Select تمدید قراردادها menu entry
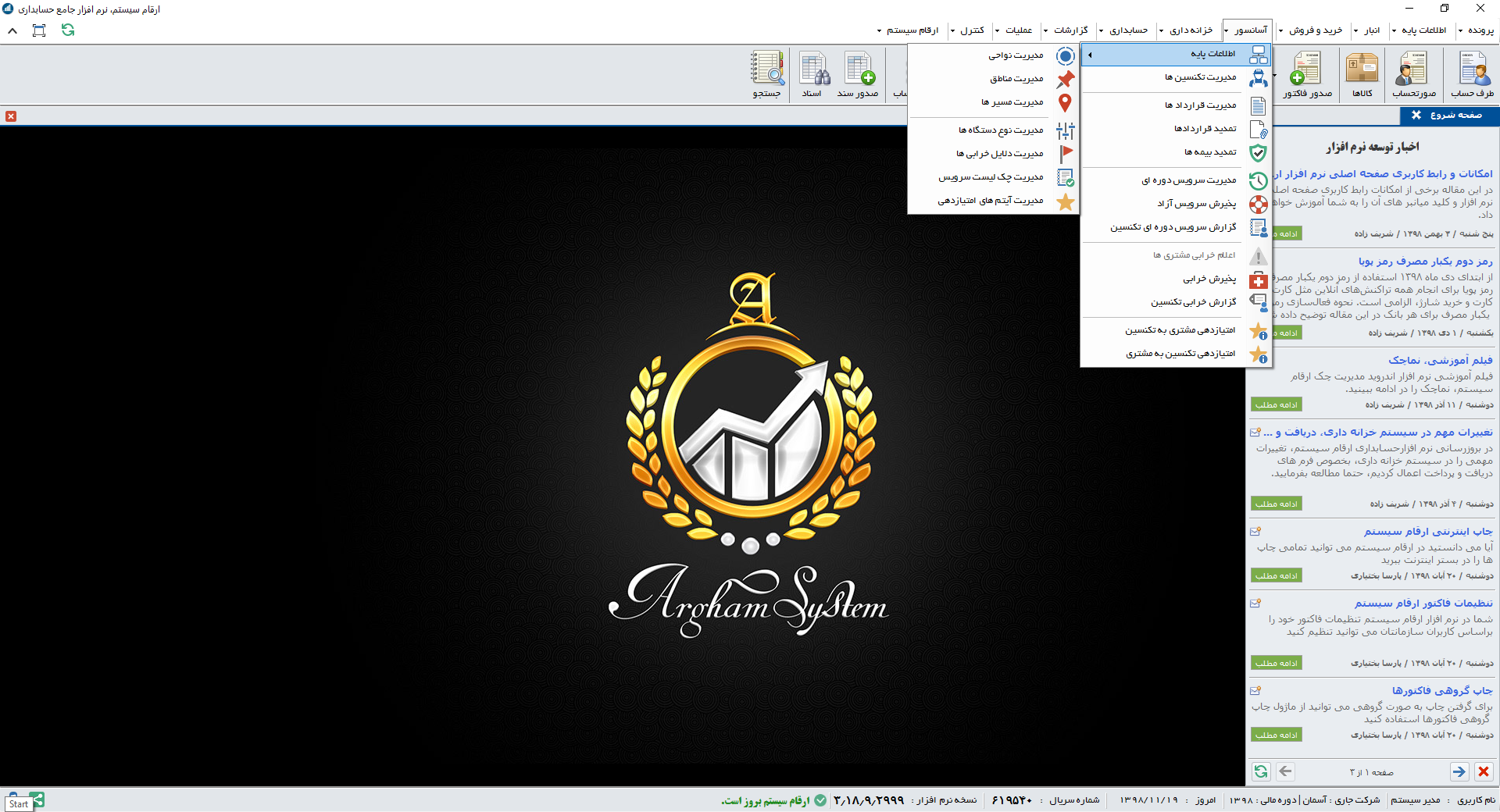Viewport: 1500px width, 812px height. 1176,129
